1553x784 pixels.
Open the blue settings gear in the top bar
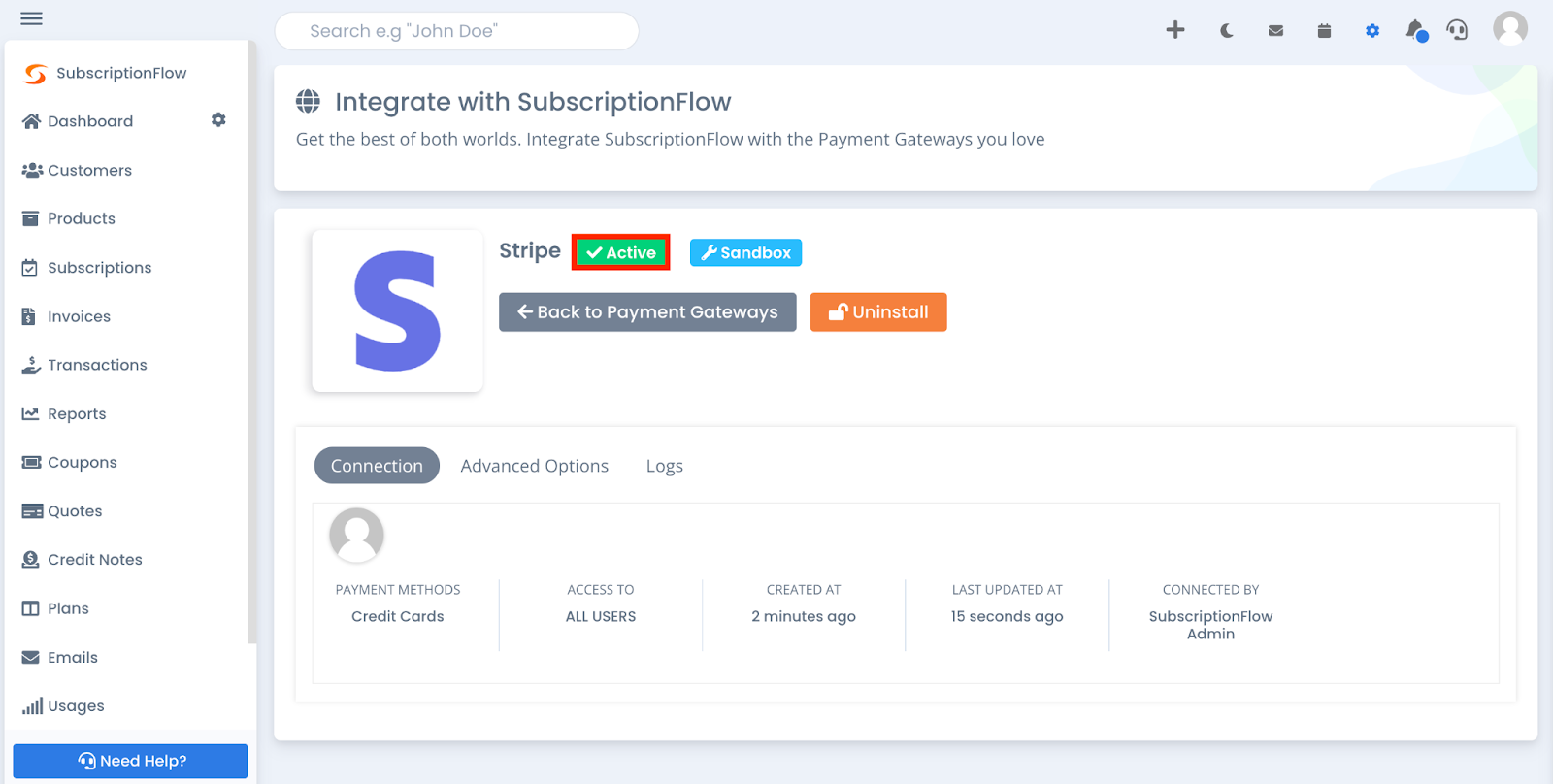(x=1372, y=31)
